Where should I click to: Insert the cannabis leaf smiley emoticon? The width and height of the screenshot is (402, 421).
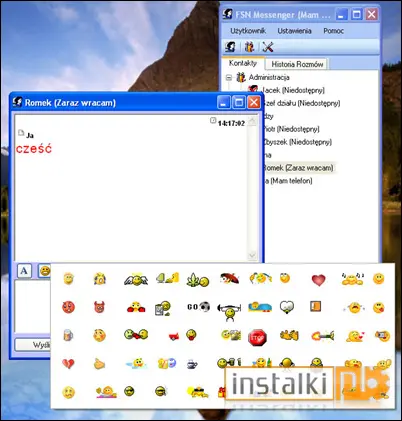coord(198,280)
